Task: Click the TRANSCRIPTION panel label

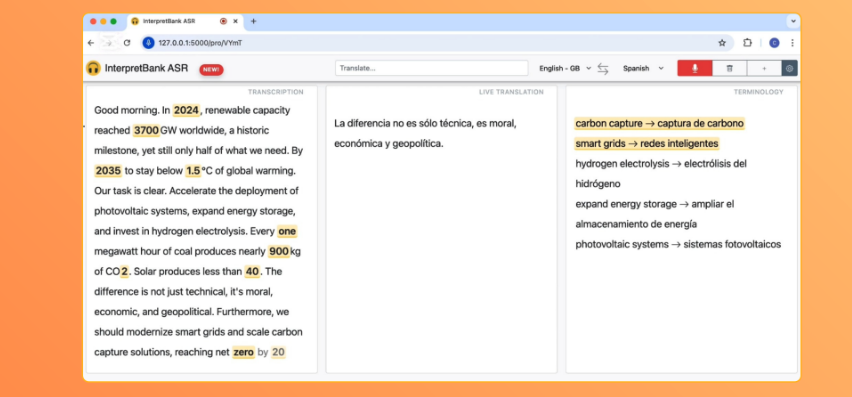Action: click(x=275, y=92)
